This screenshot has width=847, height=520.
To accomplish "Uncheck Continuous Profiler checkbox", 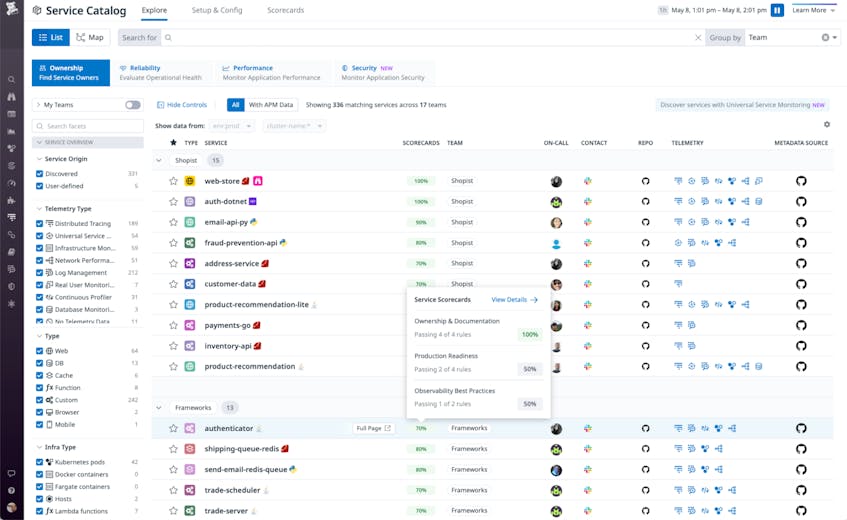I will (x=39, y=298).
